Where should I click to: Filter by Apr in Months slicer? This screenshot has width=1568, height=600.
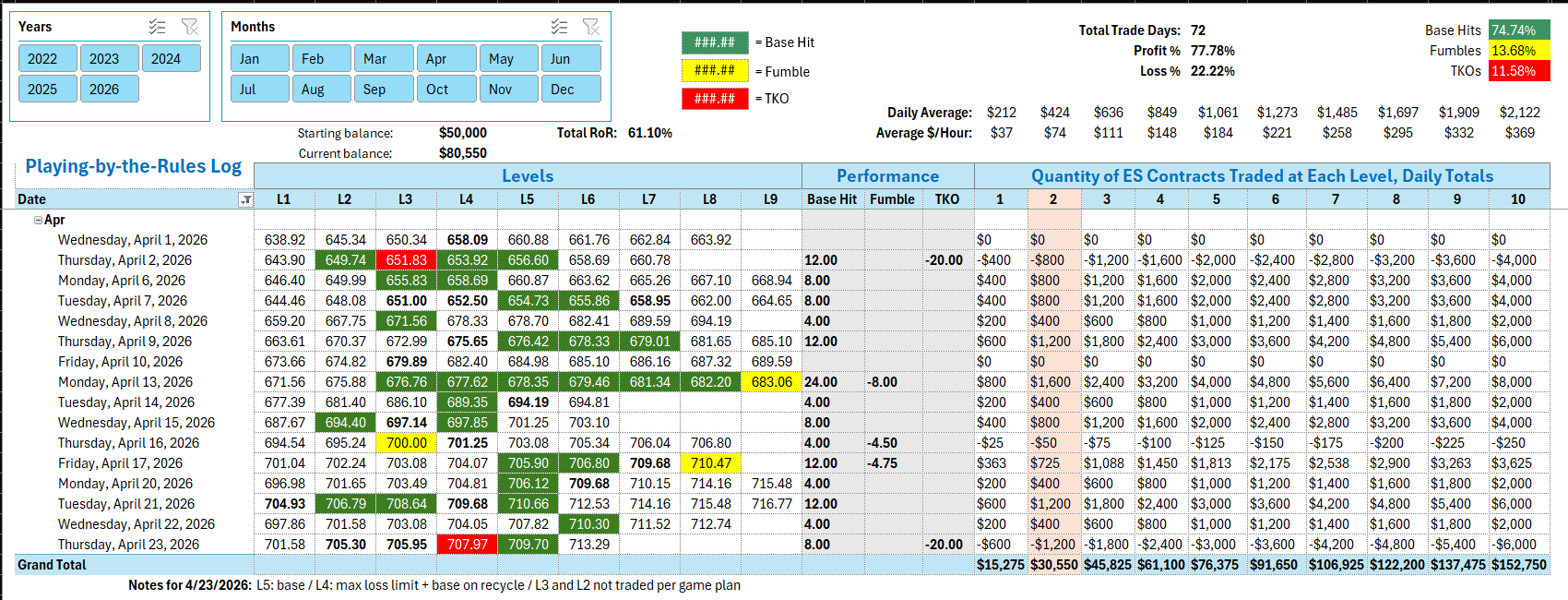[446, 58]
